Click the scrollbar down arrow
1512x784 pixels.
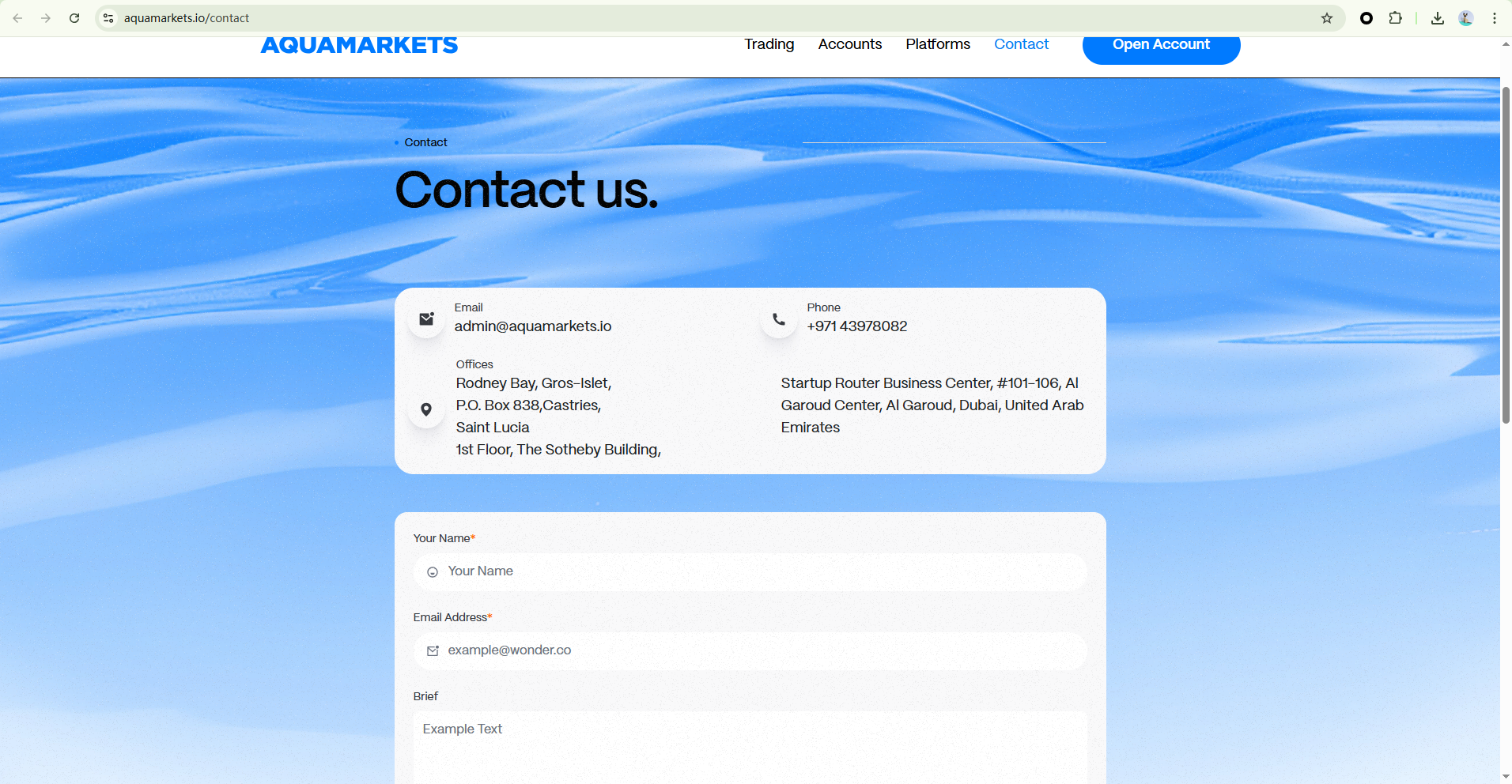[1506, 777]
